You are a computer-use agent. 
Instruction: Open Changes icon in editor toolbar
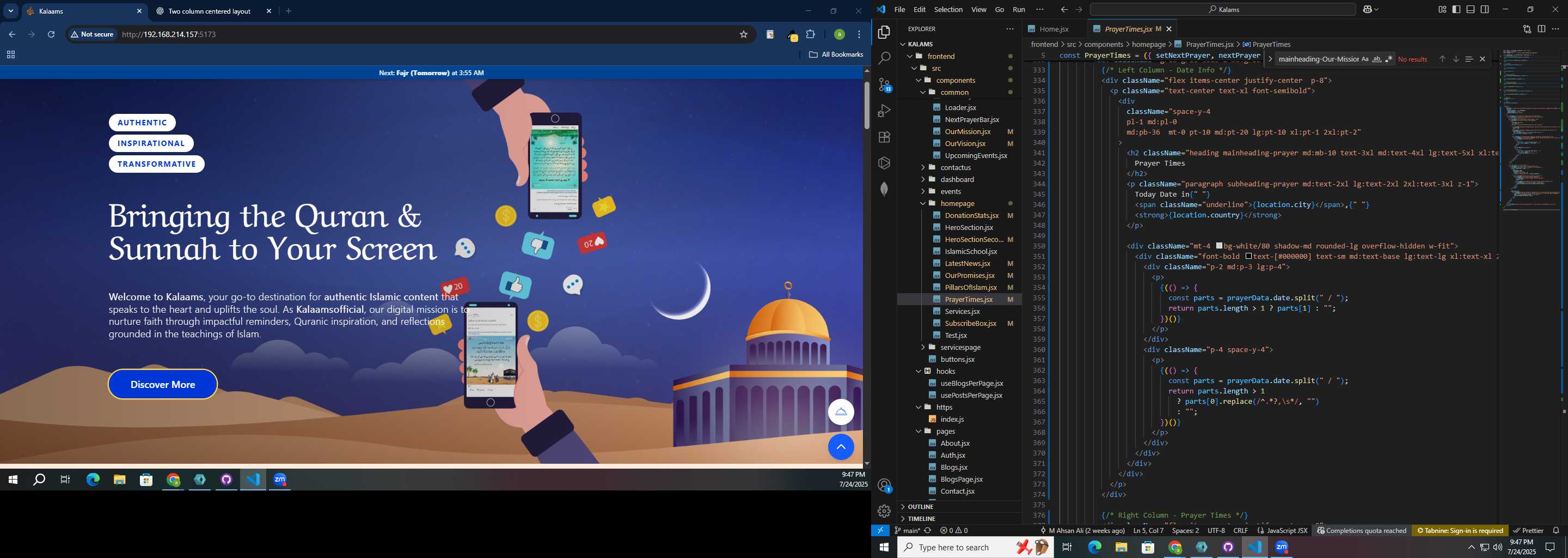click(x=1527, y=29)
